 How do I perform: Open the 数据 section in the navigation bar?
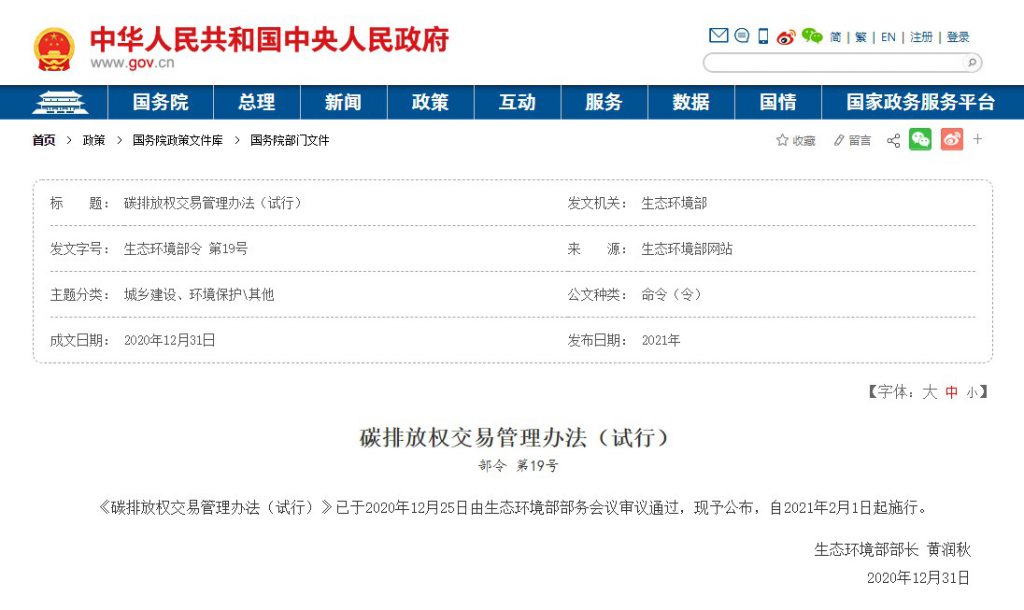coord(691,101)
